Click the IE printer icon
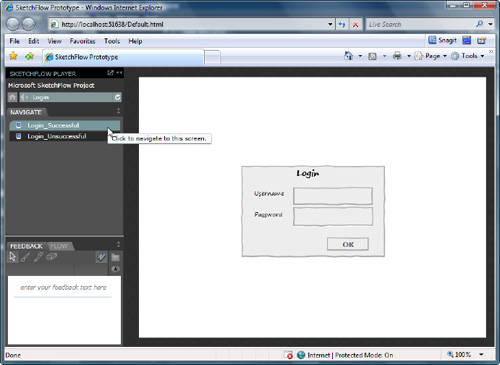The width and height of the screenshot is (500, 365). tap(397, 56)
